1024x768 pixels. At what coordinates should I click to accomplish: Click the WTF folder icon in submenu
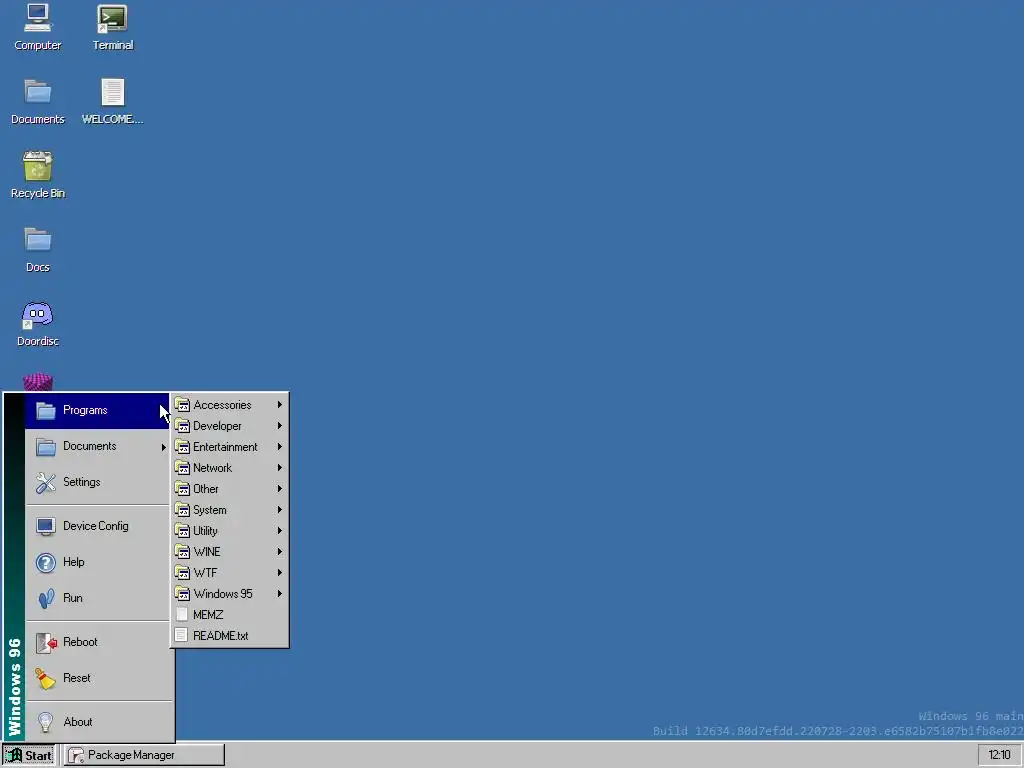click(182, 573)
